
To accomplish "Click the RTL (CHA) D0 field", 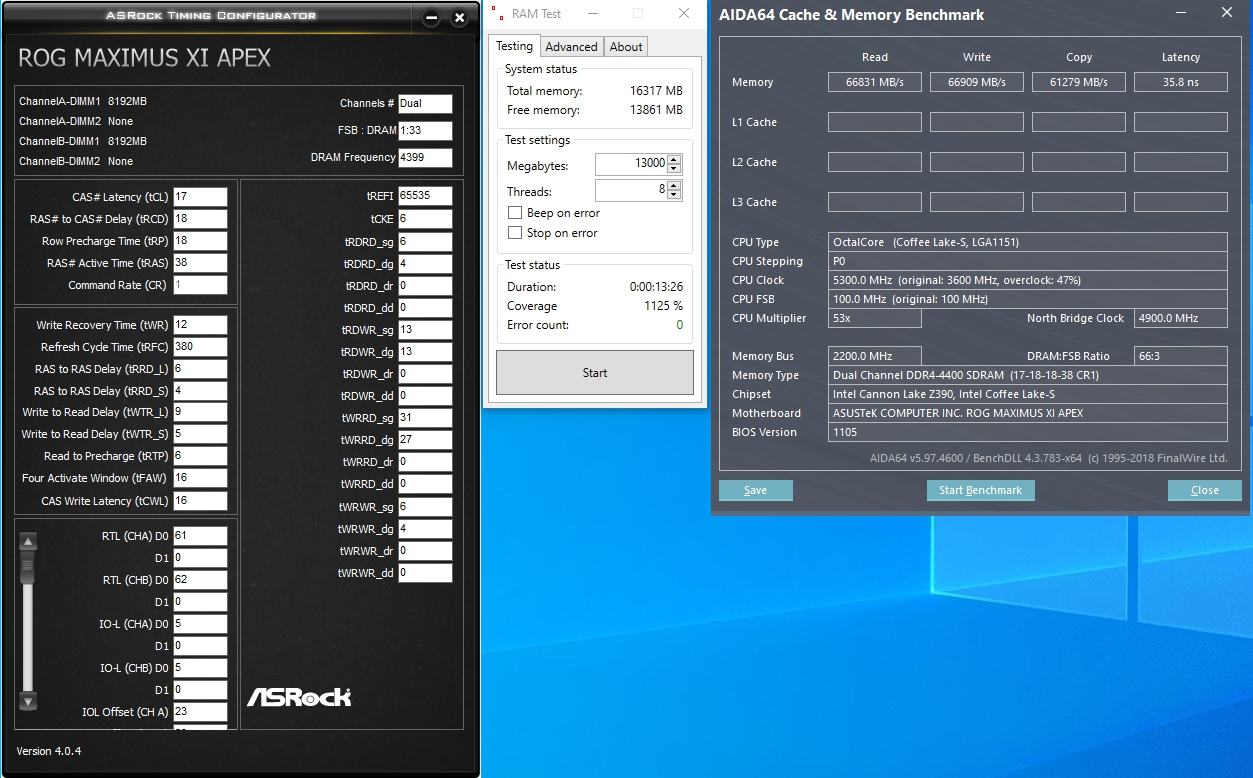I will 200,536.
